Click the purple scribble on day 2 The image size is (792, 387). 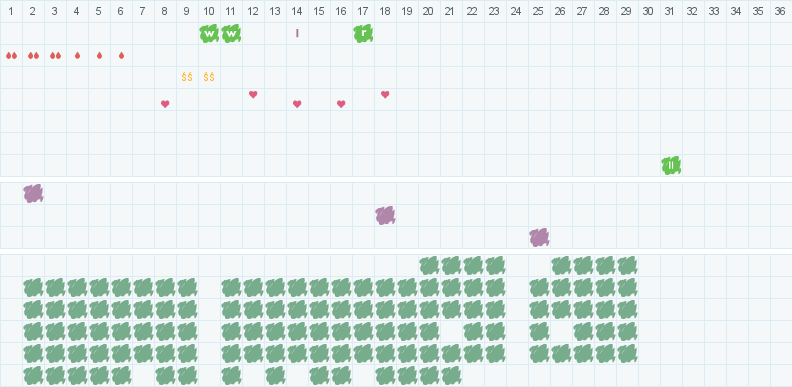[x=33, y=194]
